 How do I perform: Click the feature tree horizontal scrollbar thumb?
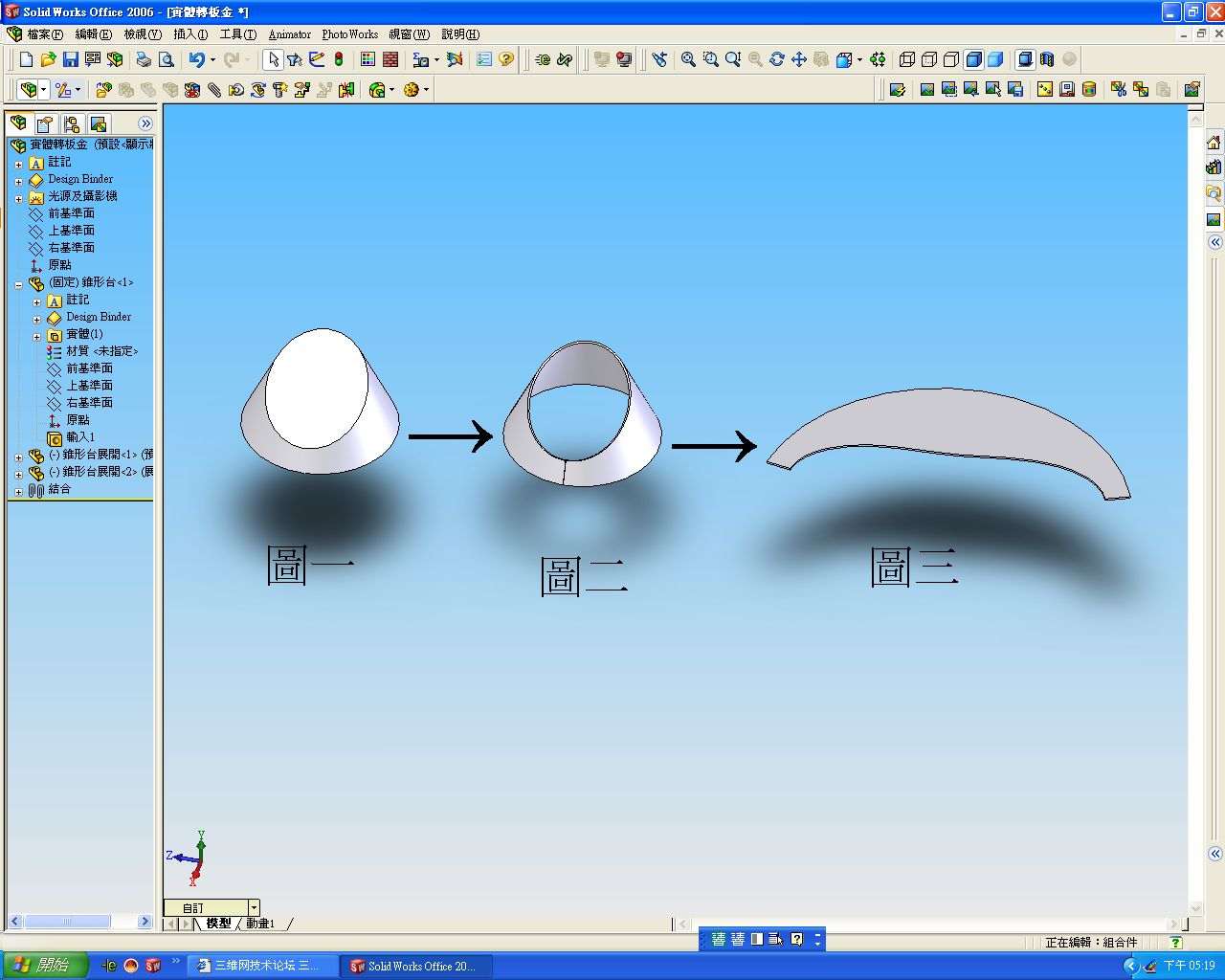pyautogui.click(x=67, y=922)
